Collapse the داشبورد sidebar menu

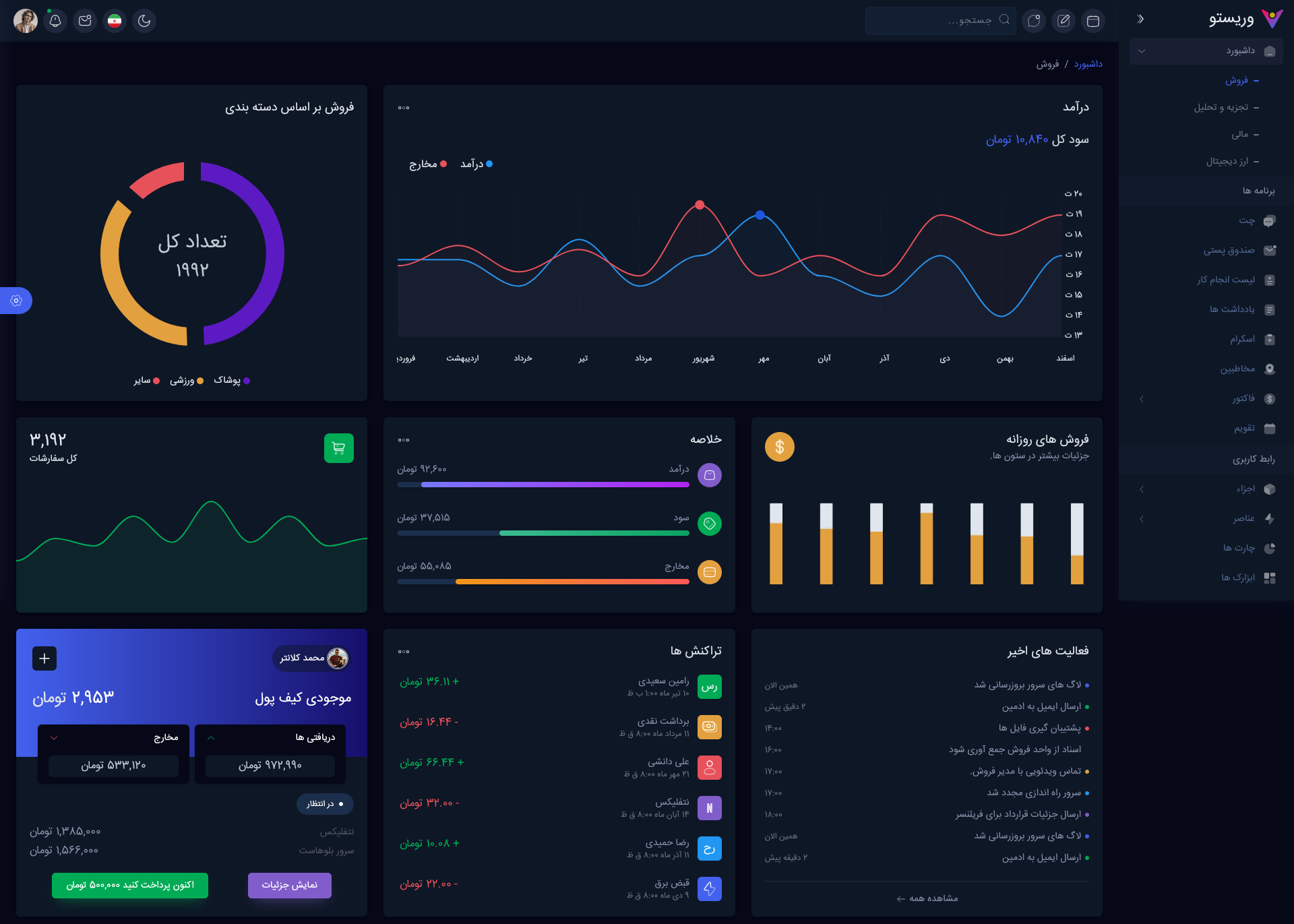pos(1206,51)
